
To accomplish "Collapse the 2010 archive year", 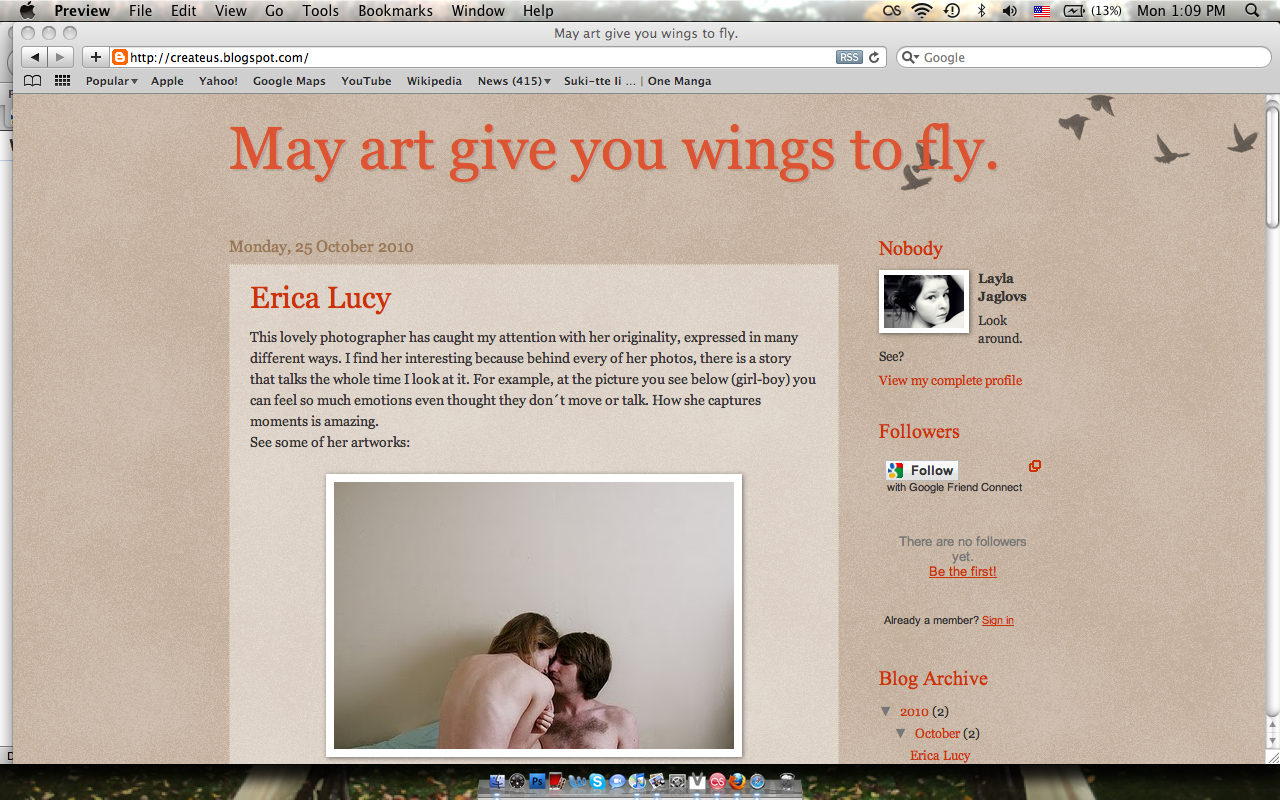I will [886, 712].
